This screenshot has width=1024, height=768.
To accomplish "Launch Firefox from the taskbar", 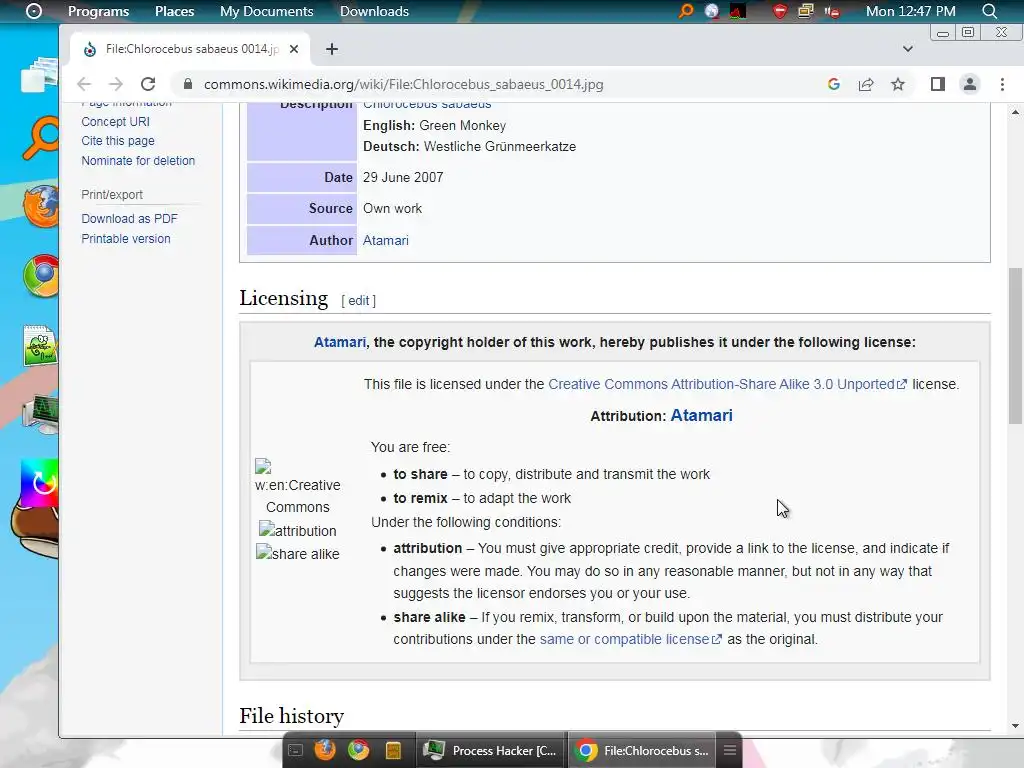I will (325, 750).
